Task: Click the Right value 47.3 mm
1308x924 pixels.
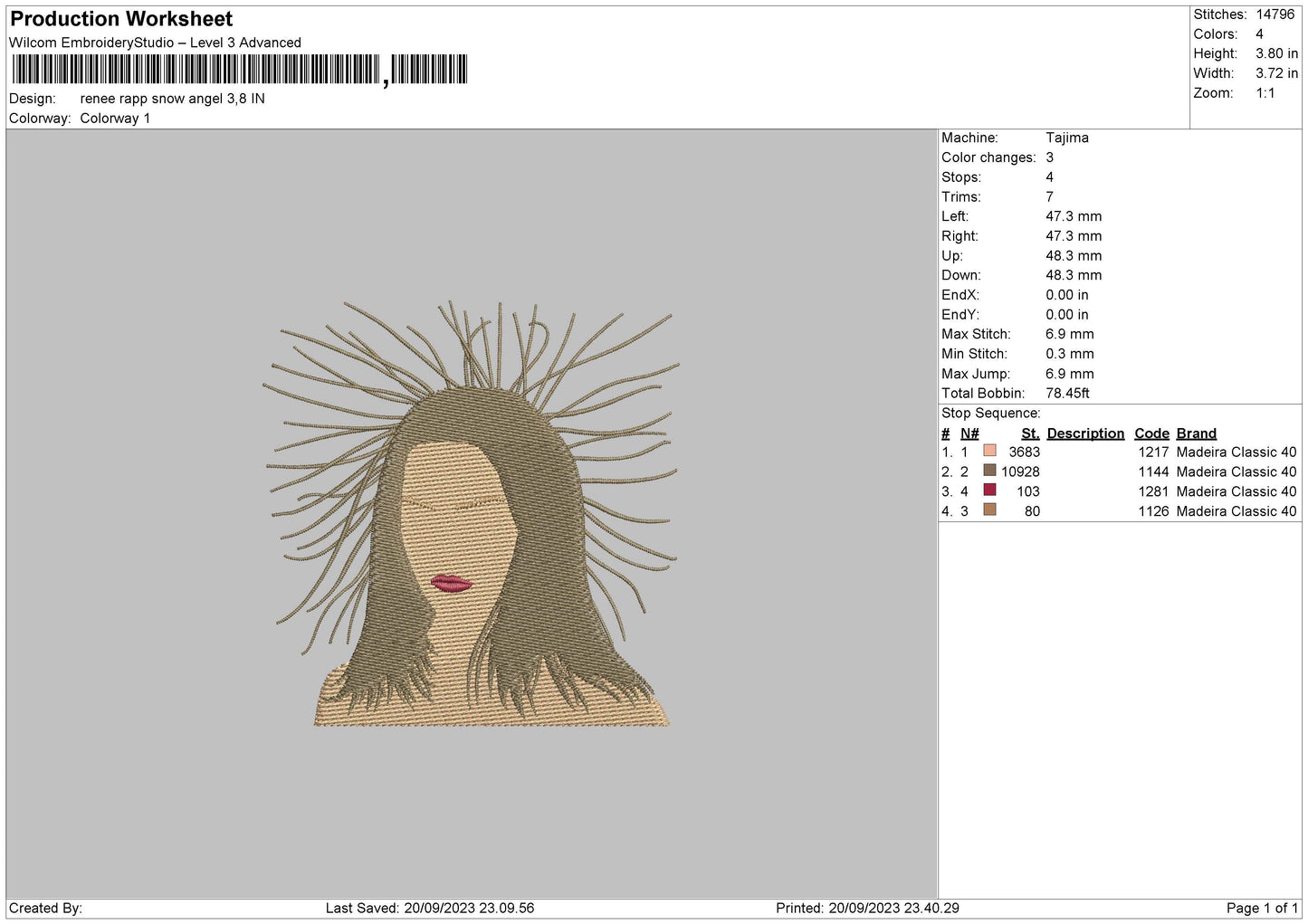Action: pyautogui.click(x=1074, y=236)
